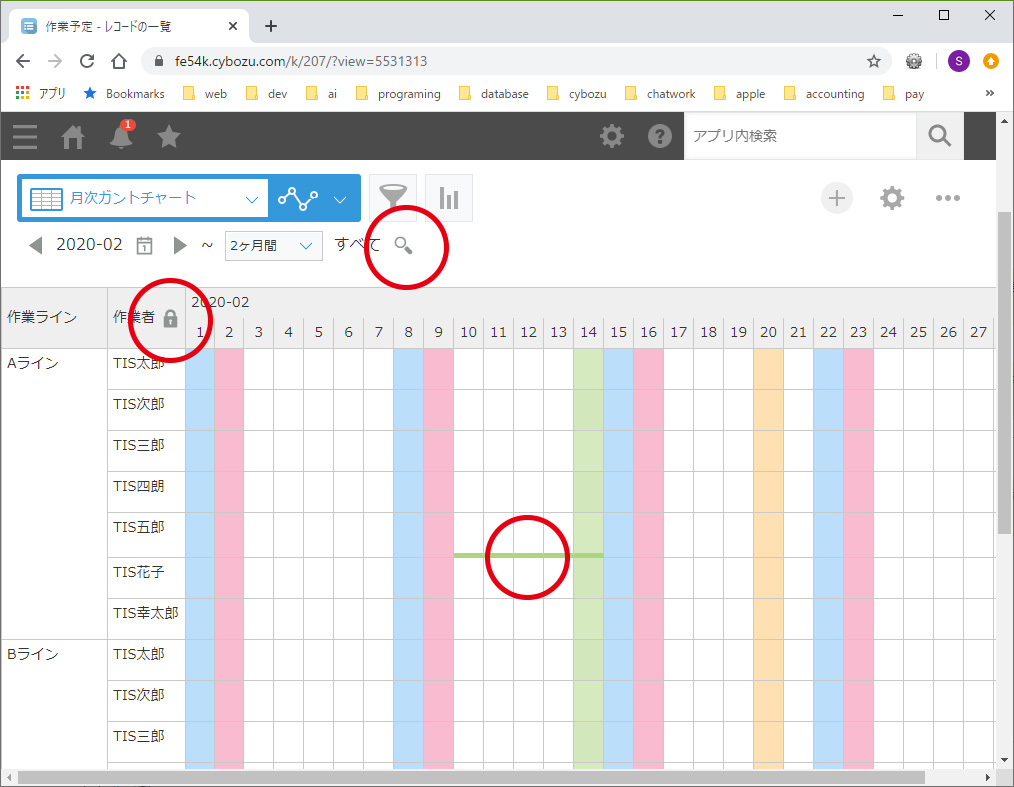Click day 20 column header

[x=768, y=332]
